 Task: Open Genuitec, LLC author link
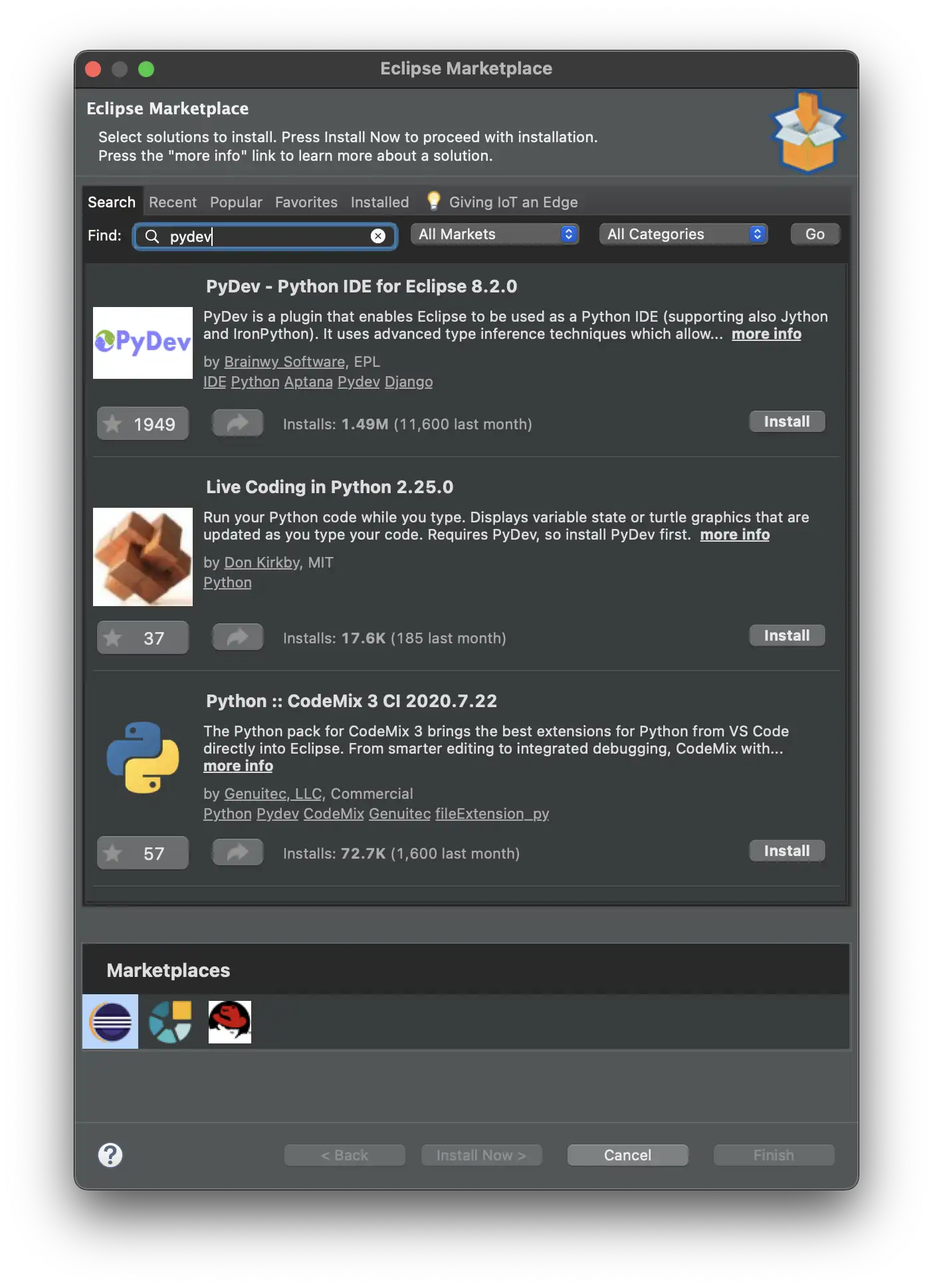273,794
